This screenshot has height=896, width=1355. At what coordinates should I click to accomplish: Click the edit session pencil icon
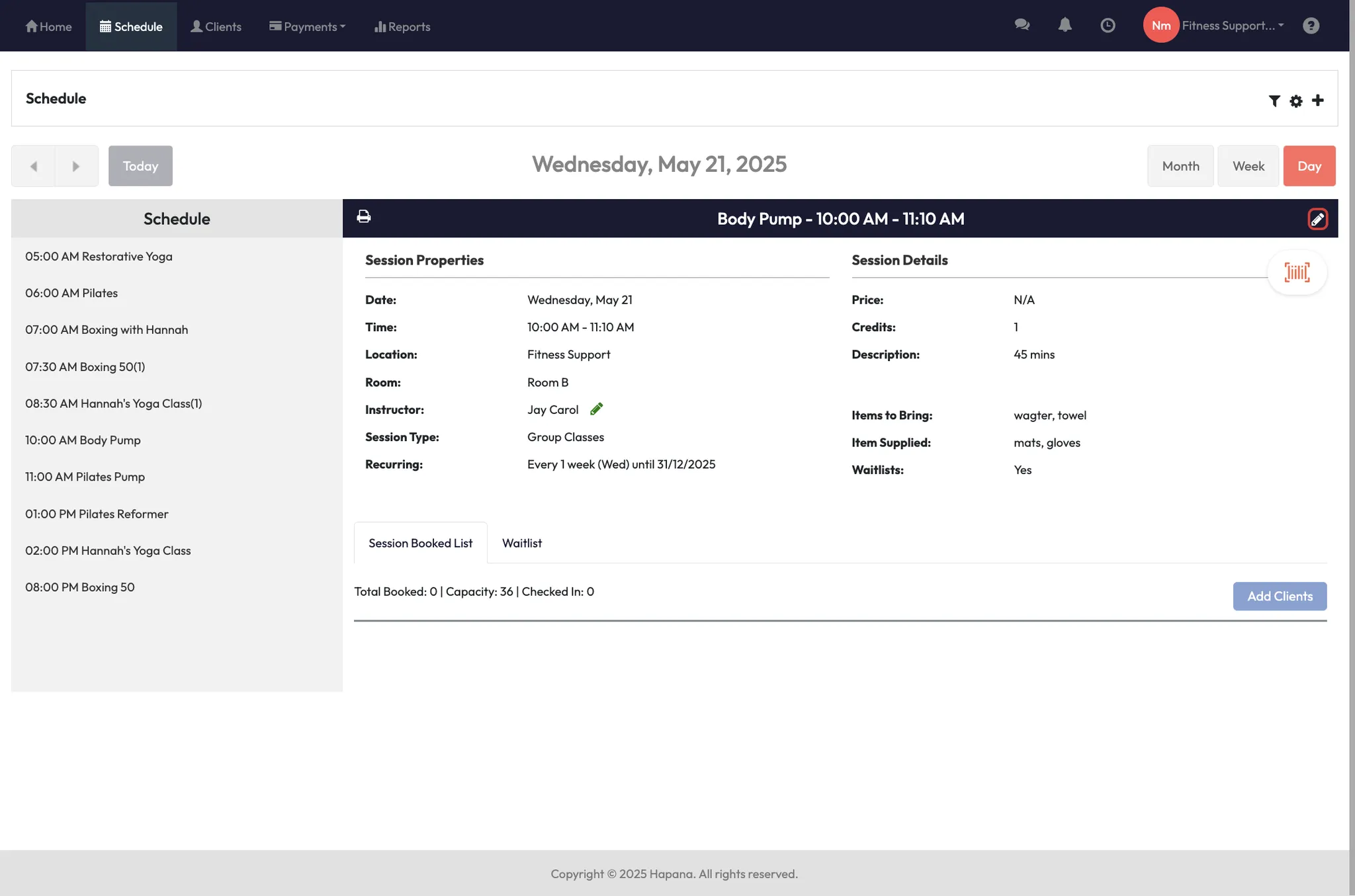(x=1317, y=219)
